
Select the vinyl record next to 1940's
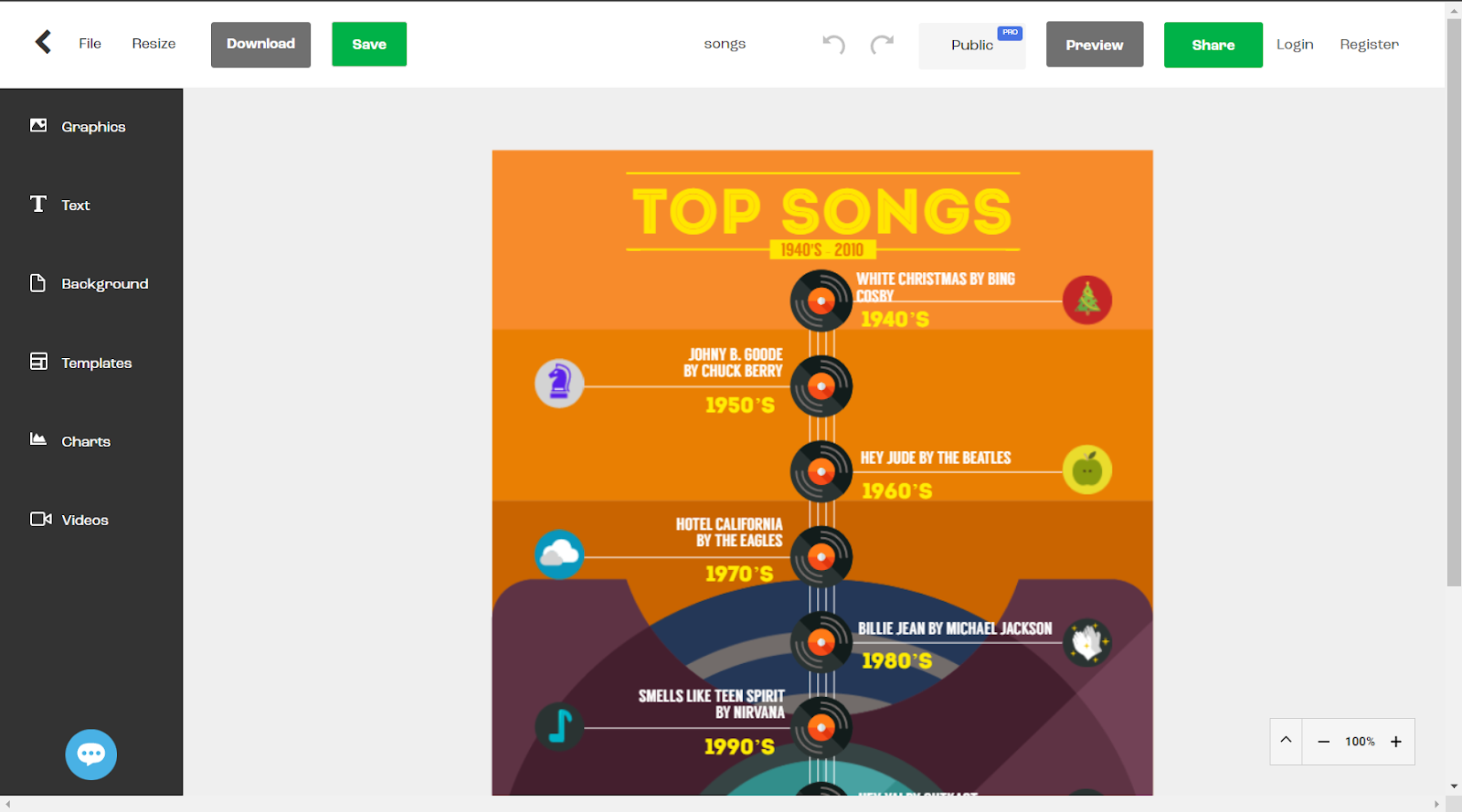821,301
